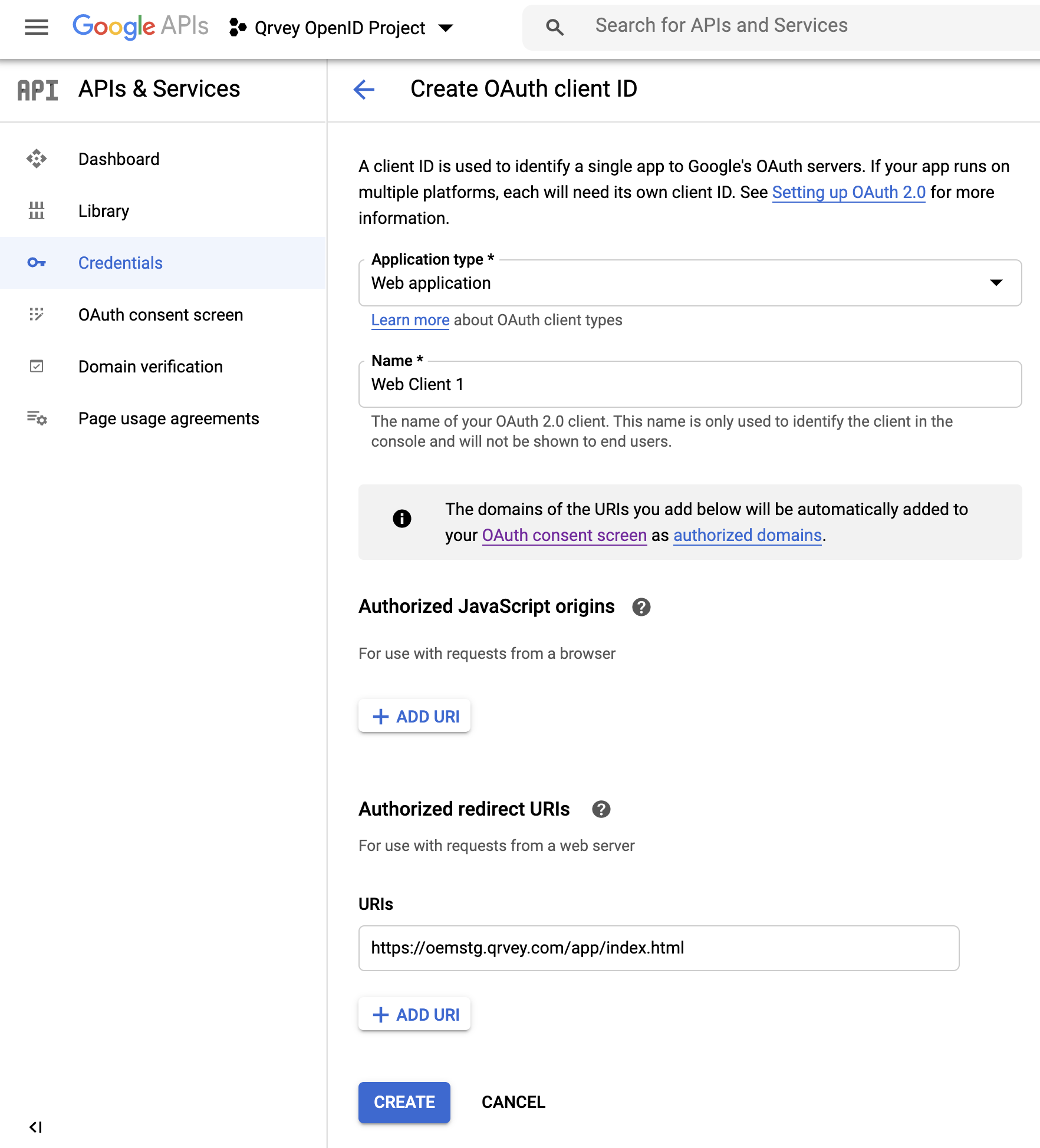This screenshot has height=1148, width=1040.
Task: Follow the Learn more link
Action: tap(410, 320)
